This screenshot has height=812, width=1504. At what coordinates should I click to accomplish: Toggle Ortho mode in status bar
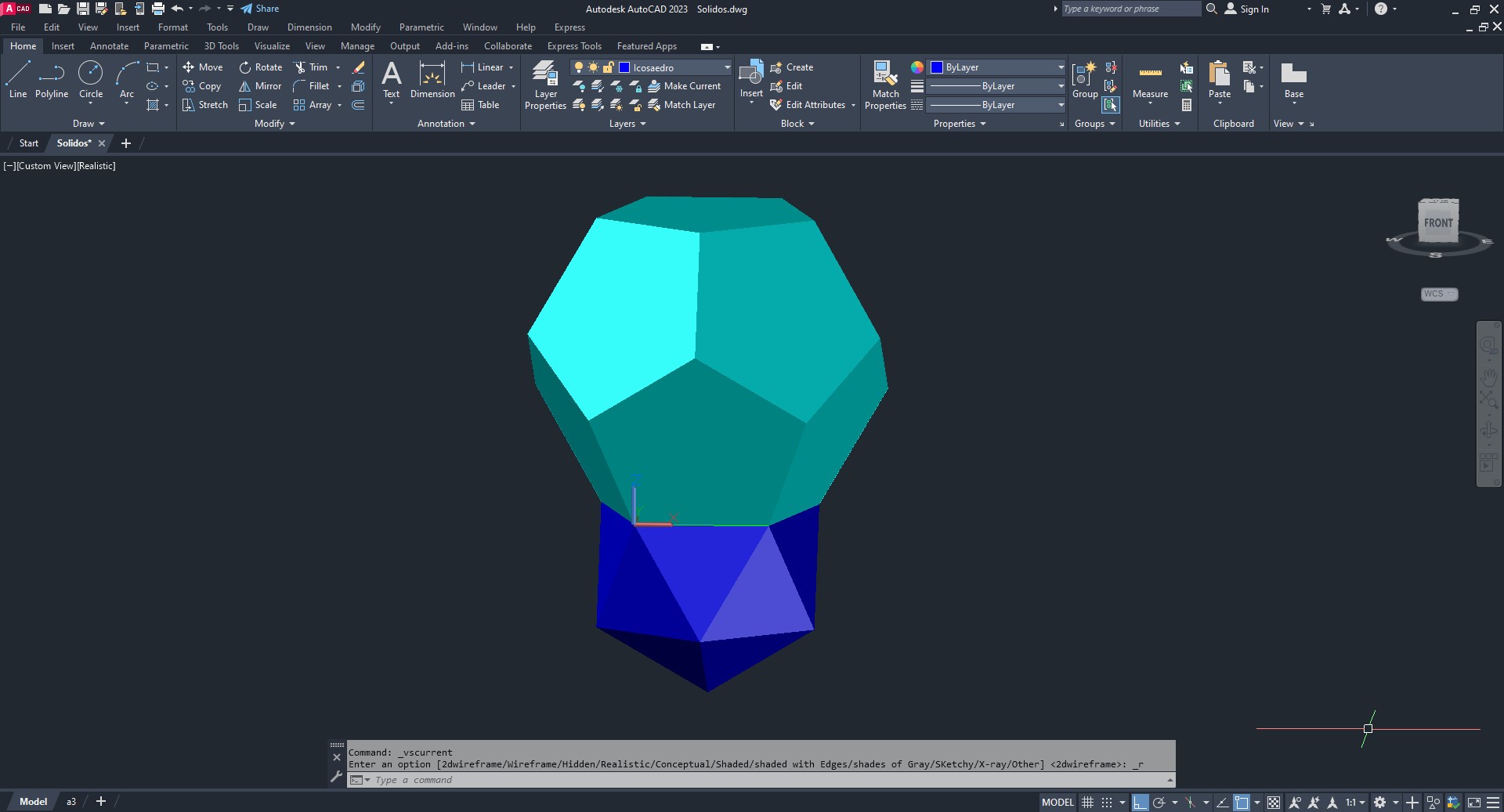pyautogui.click(x=1140, y=802)
